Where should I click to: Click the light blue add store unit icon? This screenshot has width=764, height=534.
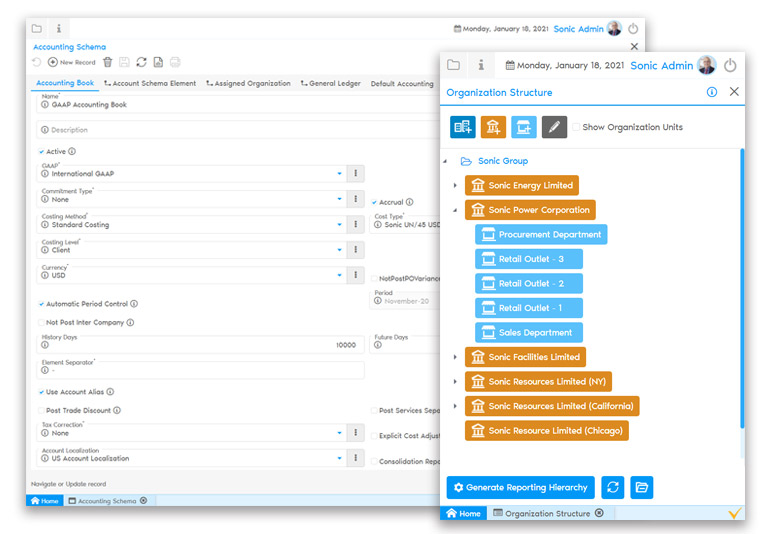[x=524, y=127]
